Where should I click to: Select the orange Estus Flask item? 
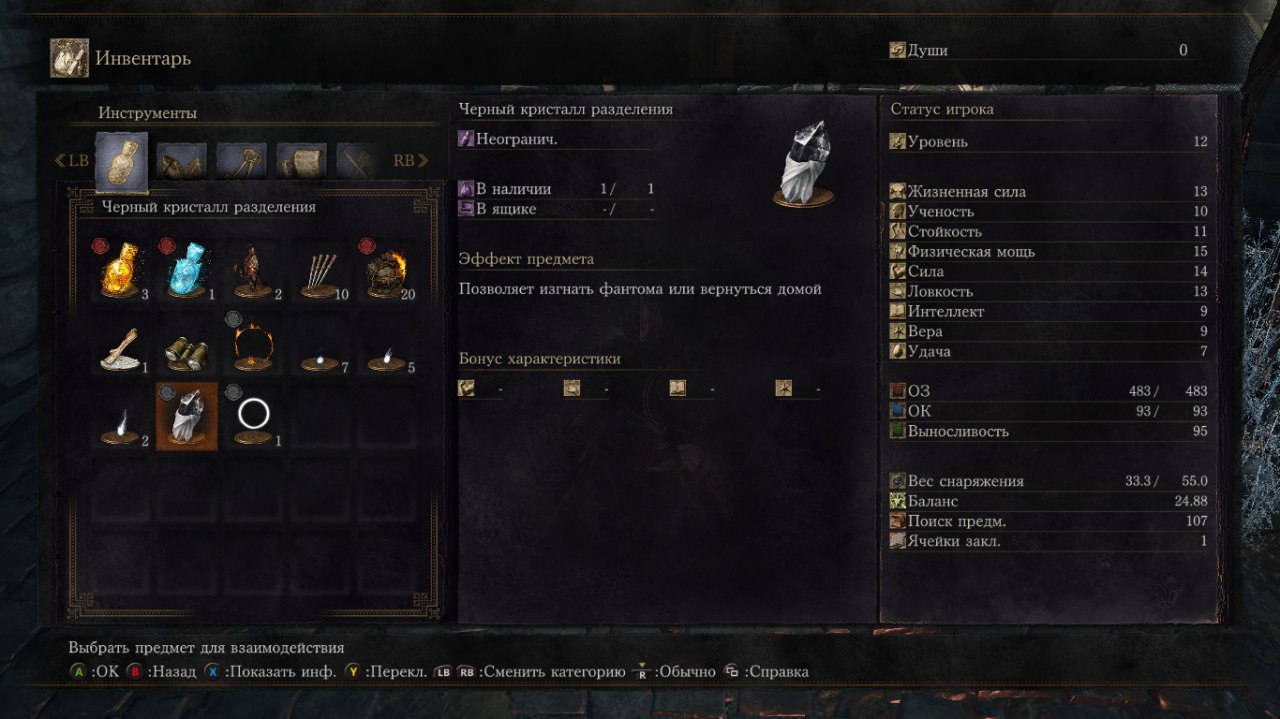123,269
